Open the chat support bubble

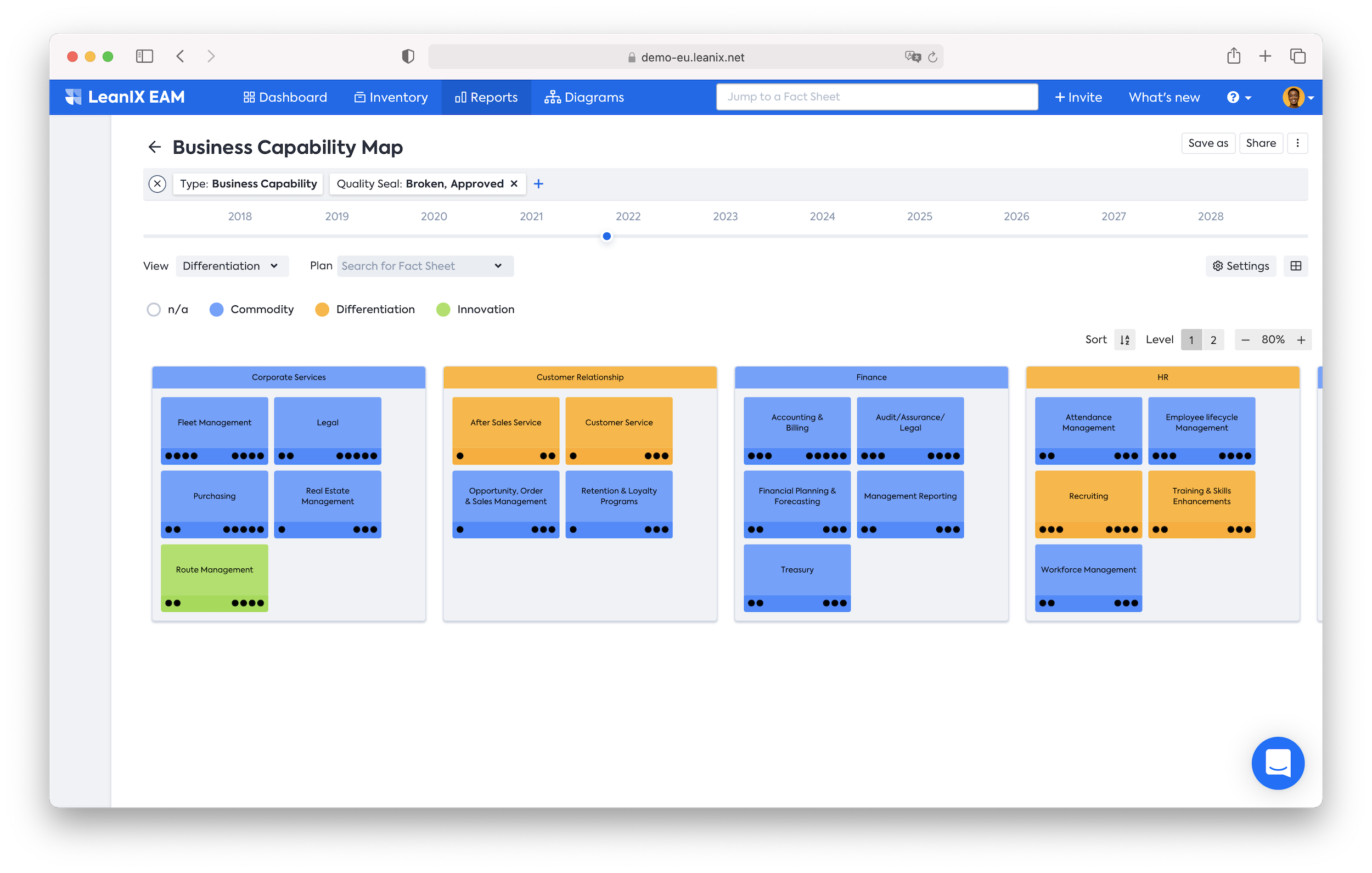tap(1278, 763)
